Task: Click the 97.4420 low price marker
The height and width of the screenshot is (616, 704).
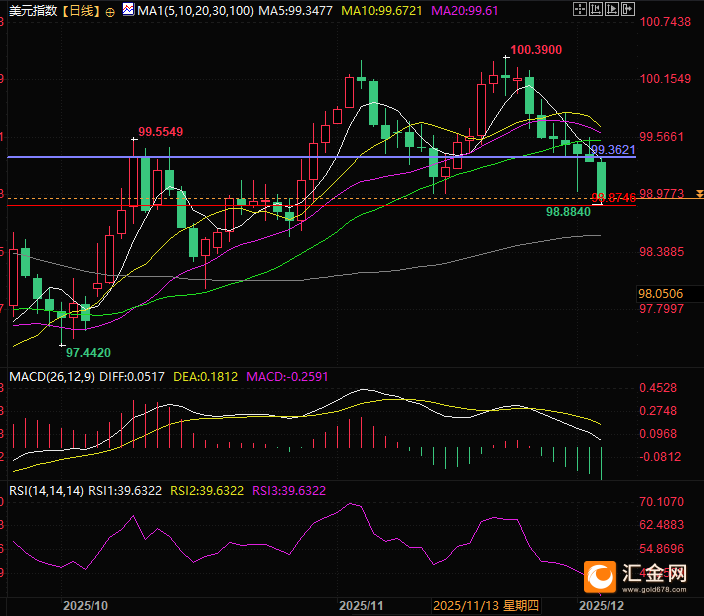Action: pos(88,353)
